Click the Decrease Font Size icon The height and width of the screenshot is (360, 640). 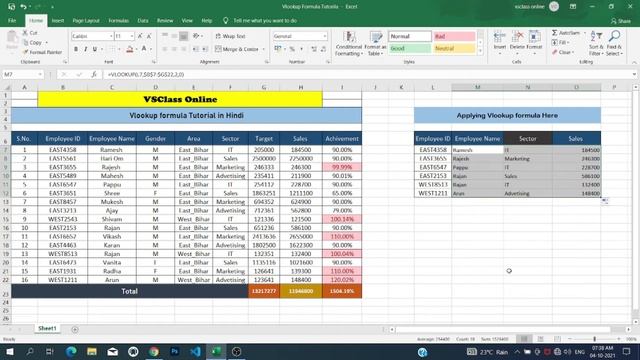pyautogui.click(x=149, y=36)
